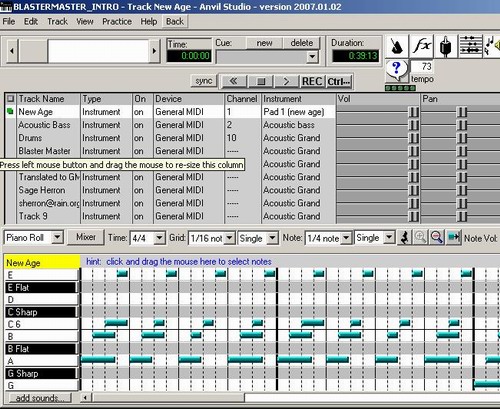
Task: Click the Back menu button
Action: point(175,22)
